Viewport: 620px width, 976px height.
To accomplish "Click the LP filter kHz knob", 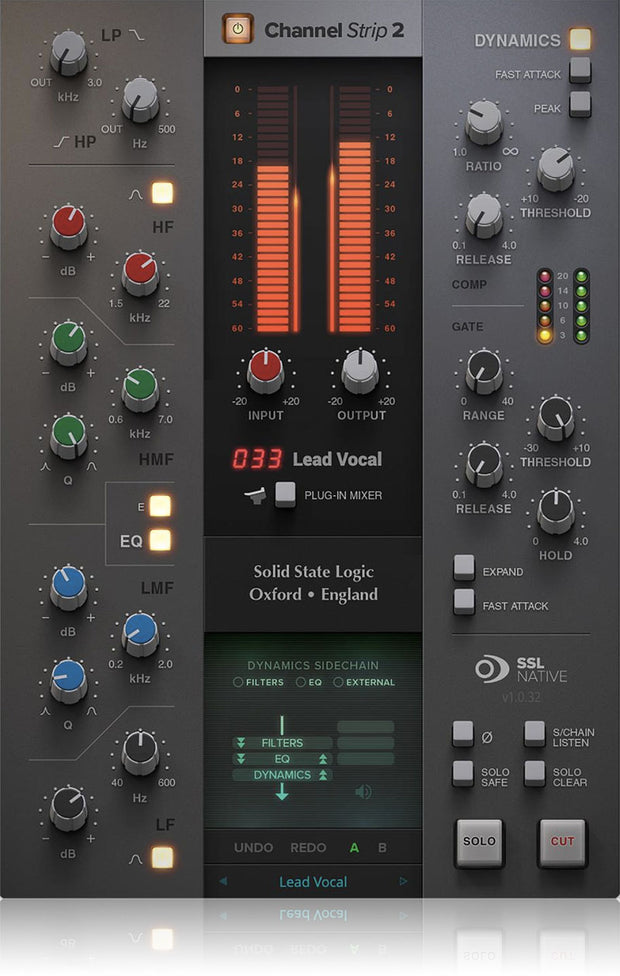I will (68, 52).
